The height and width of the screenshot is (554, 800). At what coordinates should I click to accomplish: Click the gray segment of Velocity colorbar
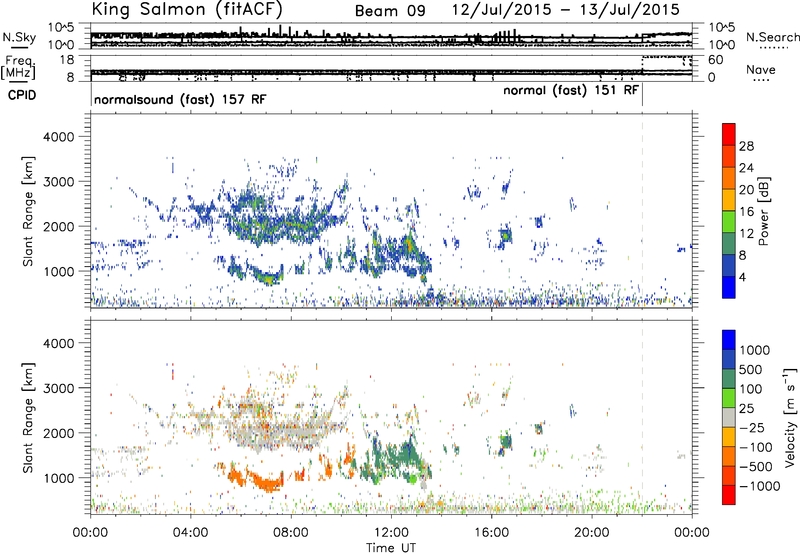pos(729,418)
